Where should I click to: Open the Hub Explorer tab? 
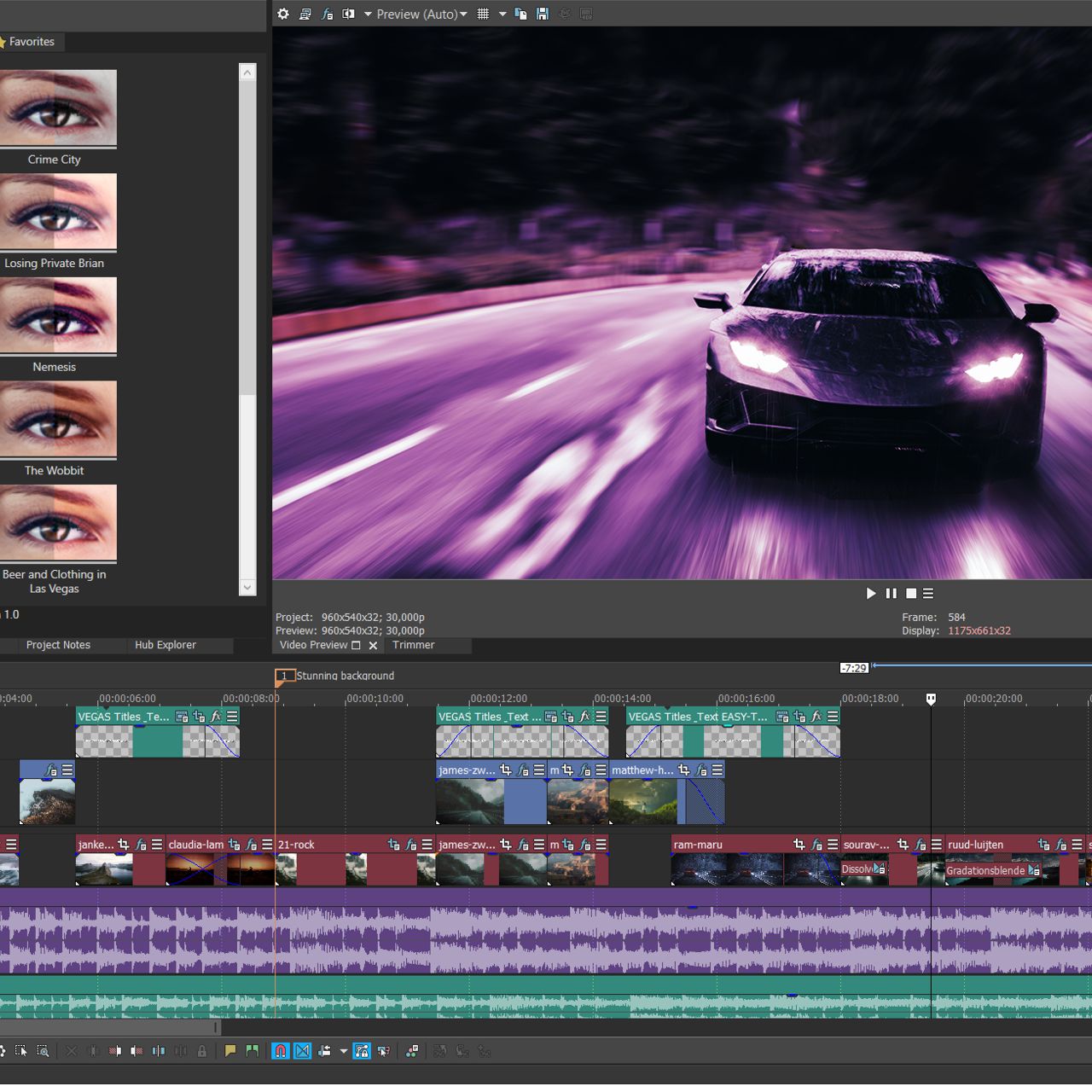(166, 645)
